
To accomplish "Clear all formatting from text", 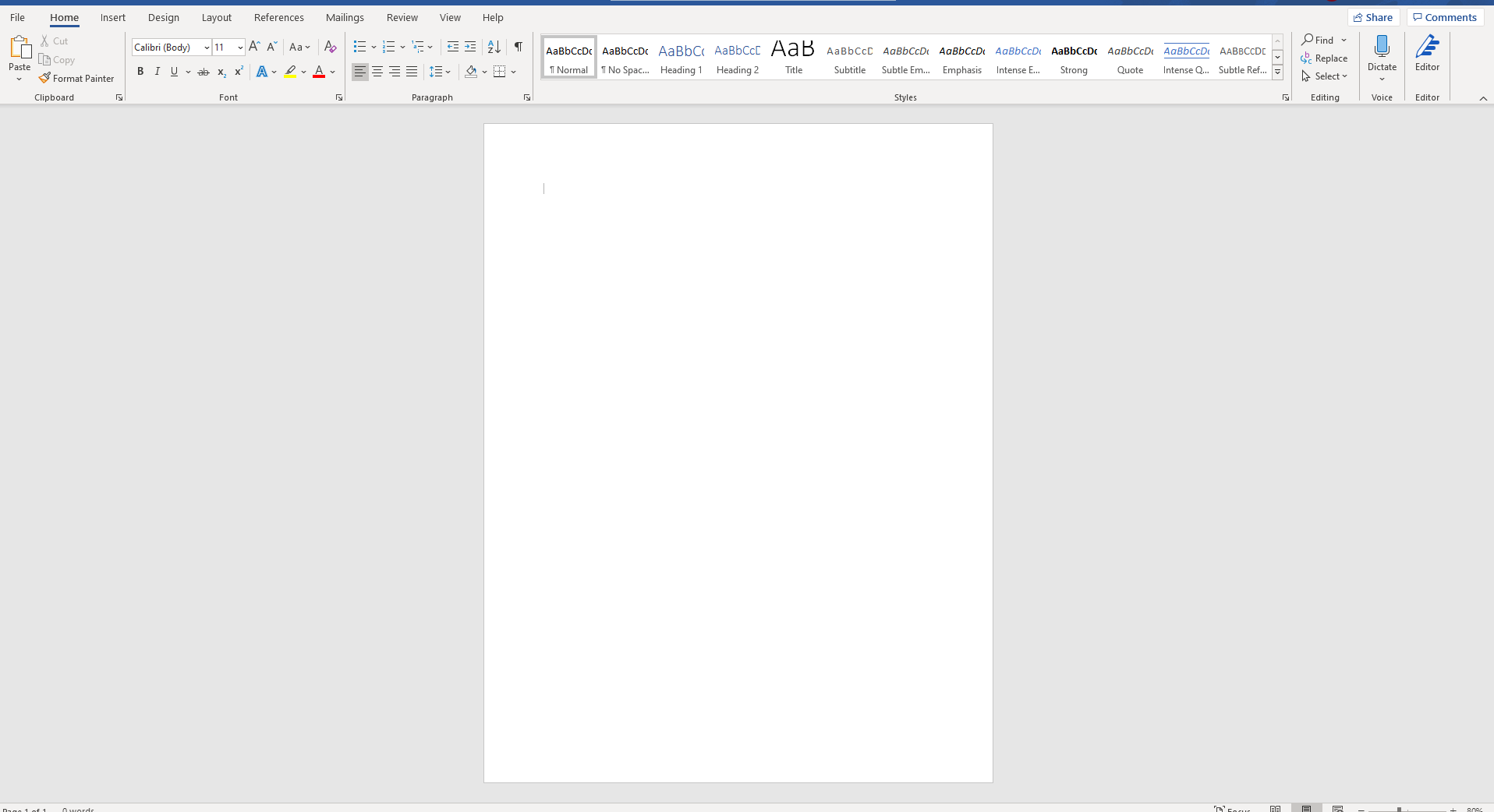I will click(x=331, y=47).
